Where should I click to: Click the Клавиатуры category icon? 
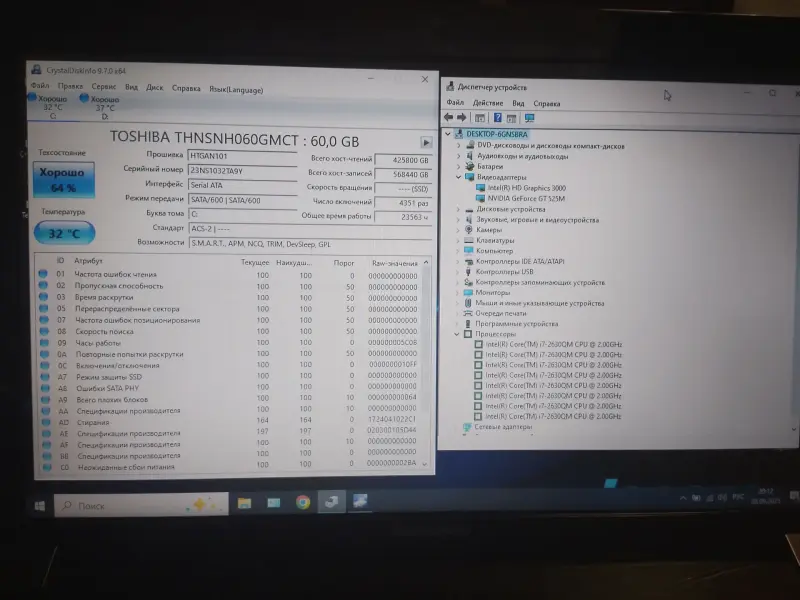tap(469, 240)
